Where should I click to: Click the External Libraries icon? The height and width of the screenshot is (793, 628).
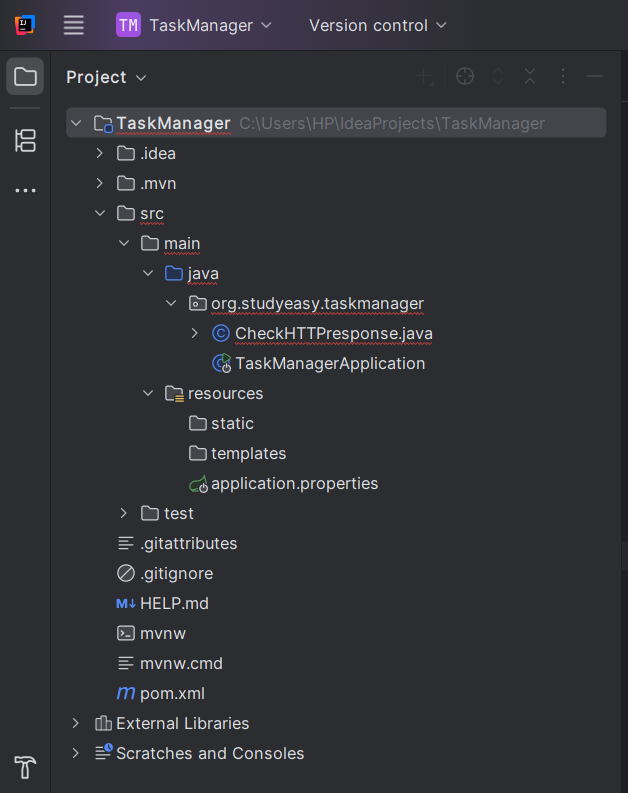point(103,723)
